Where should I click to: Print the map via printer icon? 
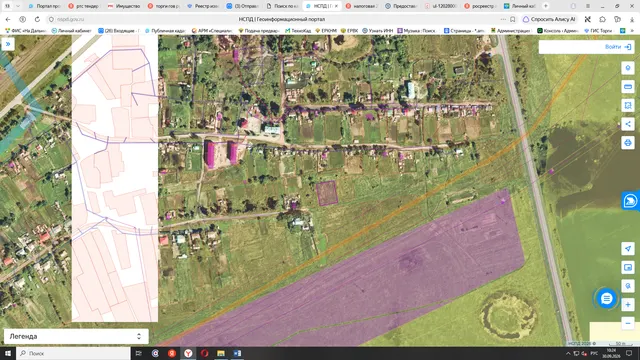(x=628, y=143)
